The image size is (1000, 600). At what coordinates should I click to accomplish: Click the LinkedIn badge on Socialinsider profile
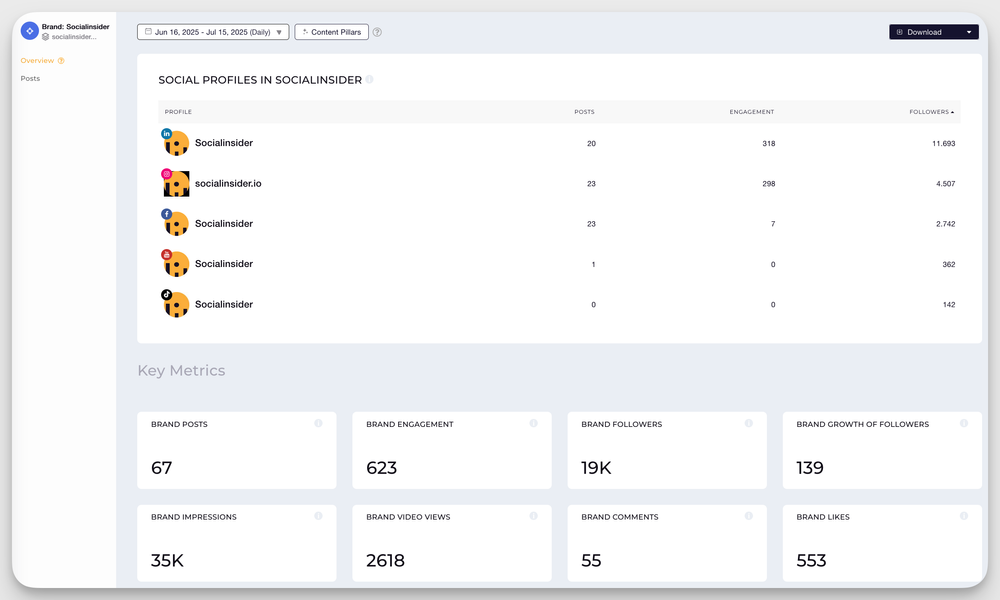tap(166, 133)
